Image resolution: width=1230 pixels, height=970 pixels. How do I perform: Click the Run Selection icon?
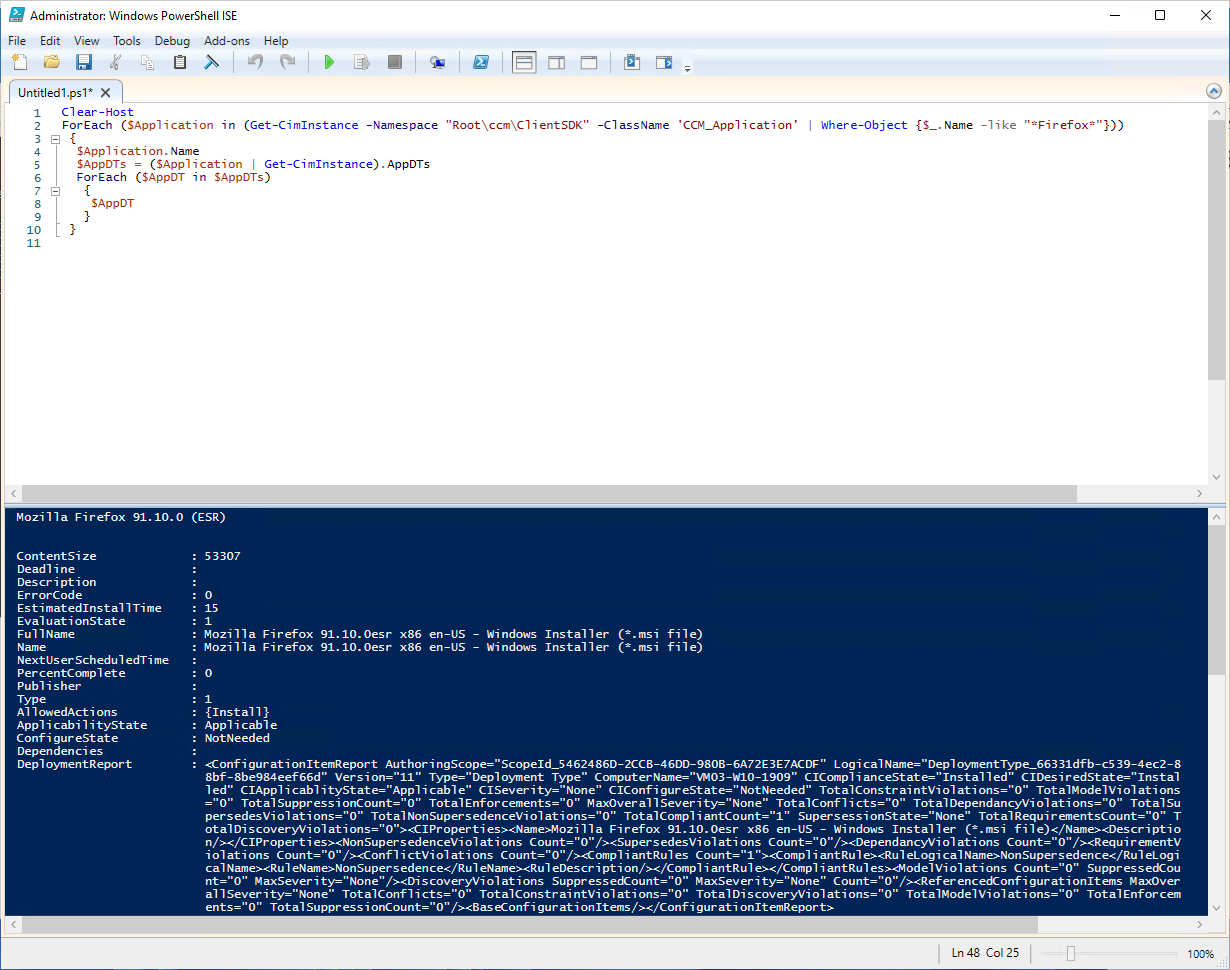click(x=362, y=63)
